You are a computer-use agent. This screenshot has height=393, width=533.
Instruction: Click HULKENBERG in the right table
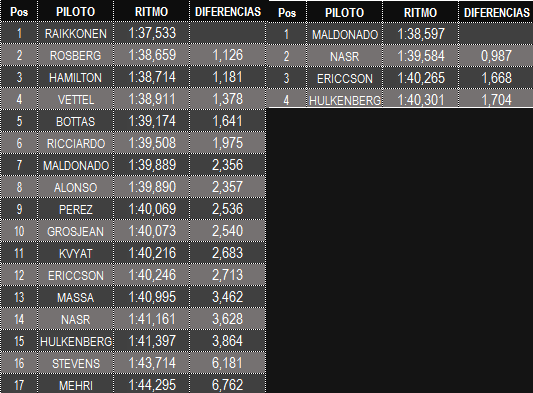pyautogui.click(x=345, y=100)
